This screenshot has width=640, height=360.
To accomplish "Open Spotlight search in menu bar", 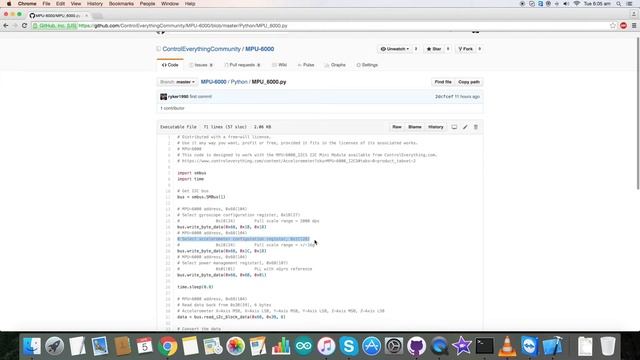I will coord(619,4).
